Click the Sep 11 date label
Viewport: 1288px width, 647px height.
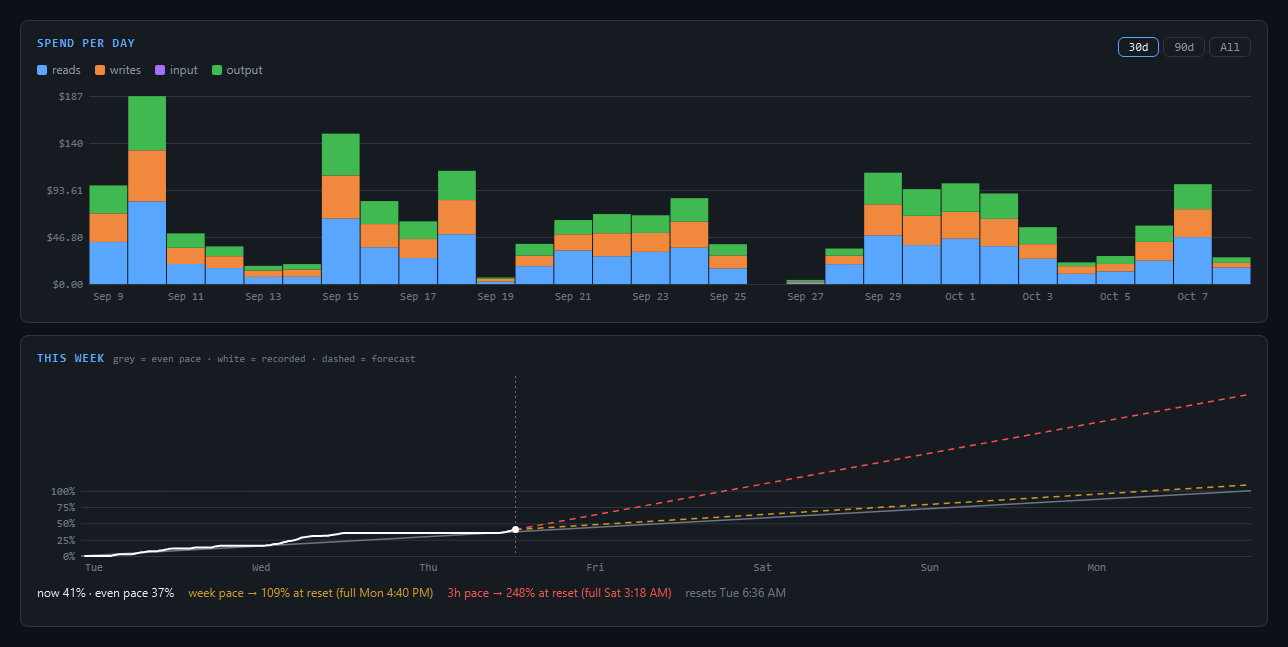(186, 297)
